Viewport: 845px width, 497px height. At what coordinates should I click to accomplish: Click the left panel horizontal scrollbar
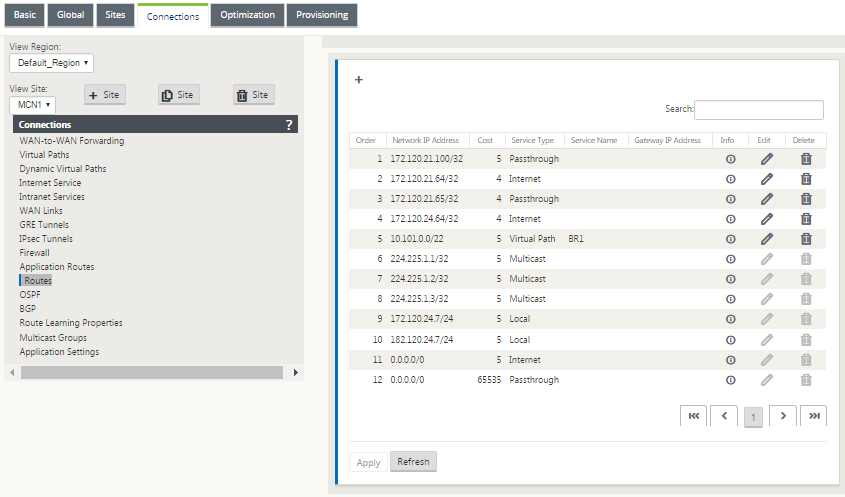[x=152, y=372]
